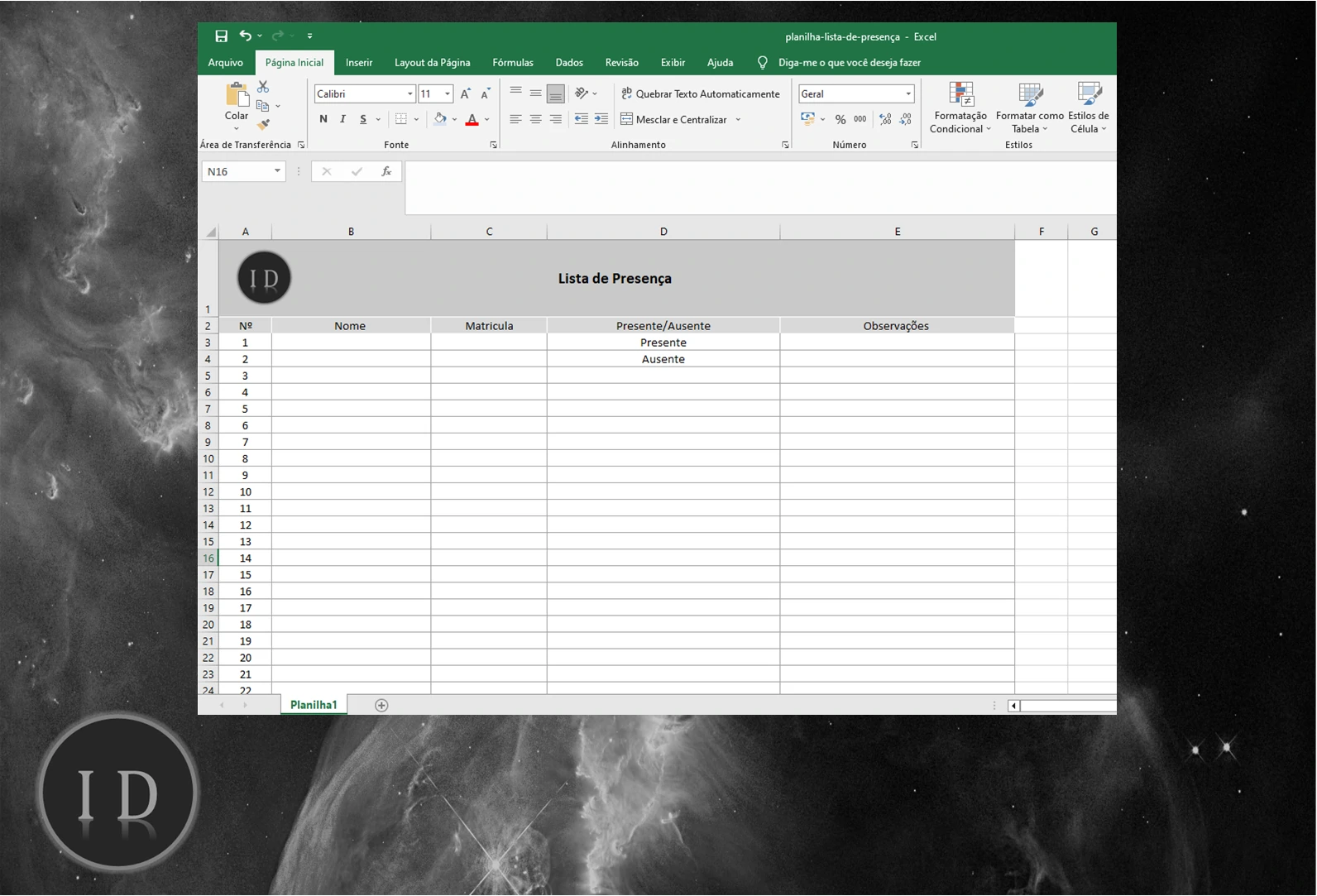Paste using the Colar clipboard icon

point(237,95)
